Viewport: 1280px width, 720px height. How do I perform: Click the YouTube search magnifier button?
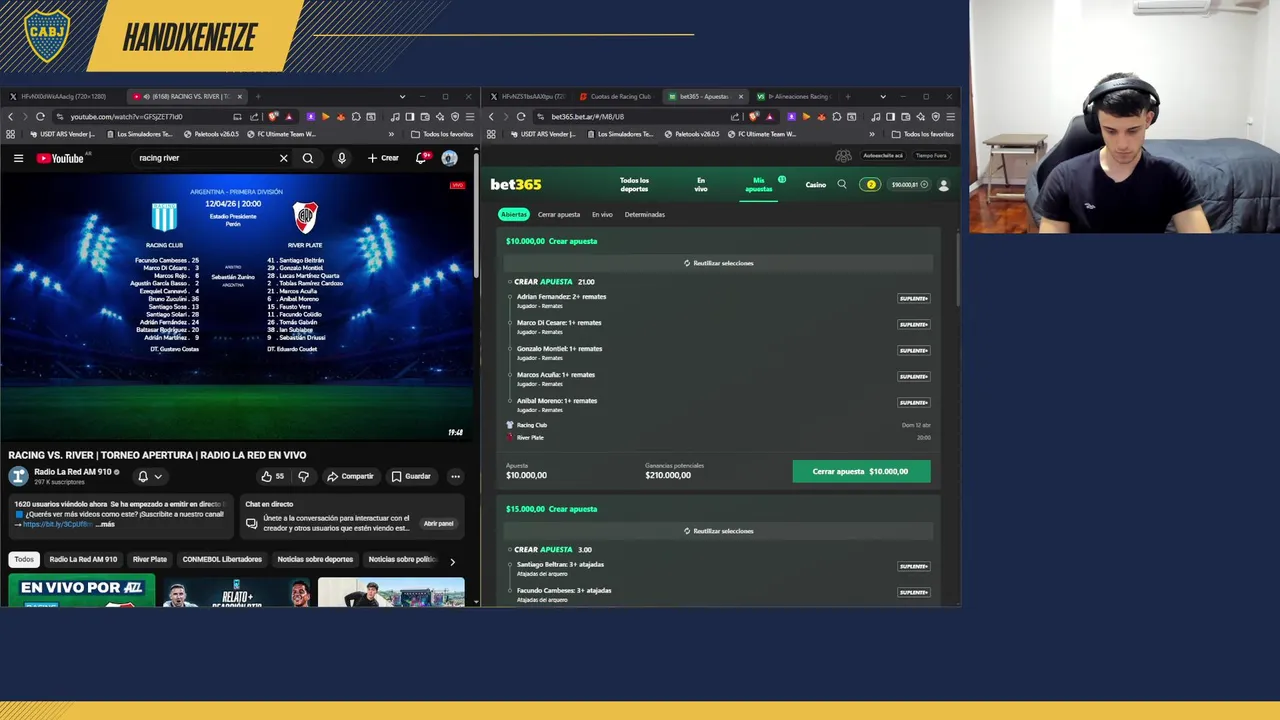click(308, 158)
